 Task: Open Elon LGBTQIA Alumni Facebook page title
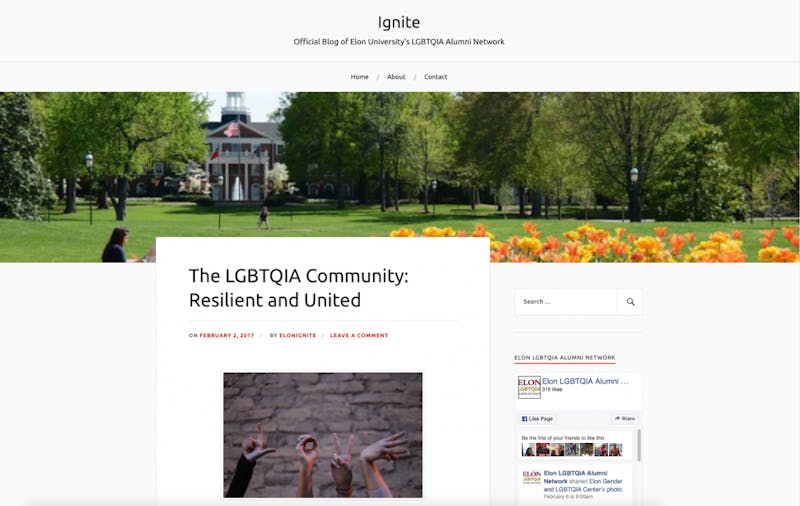(585, 381)
